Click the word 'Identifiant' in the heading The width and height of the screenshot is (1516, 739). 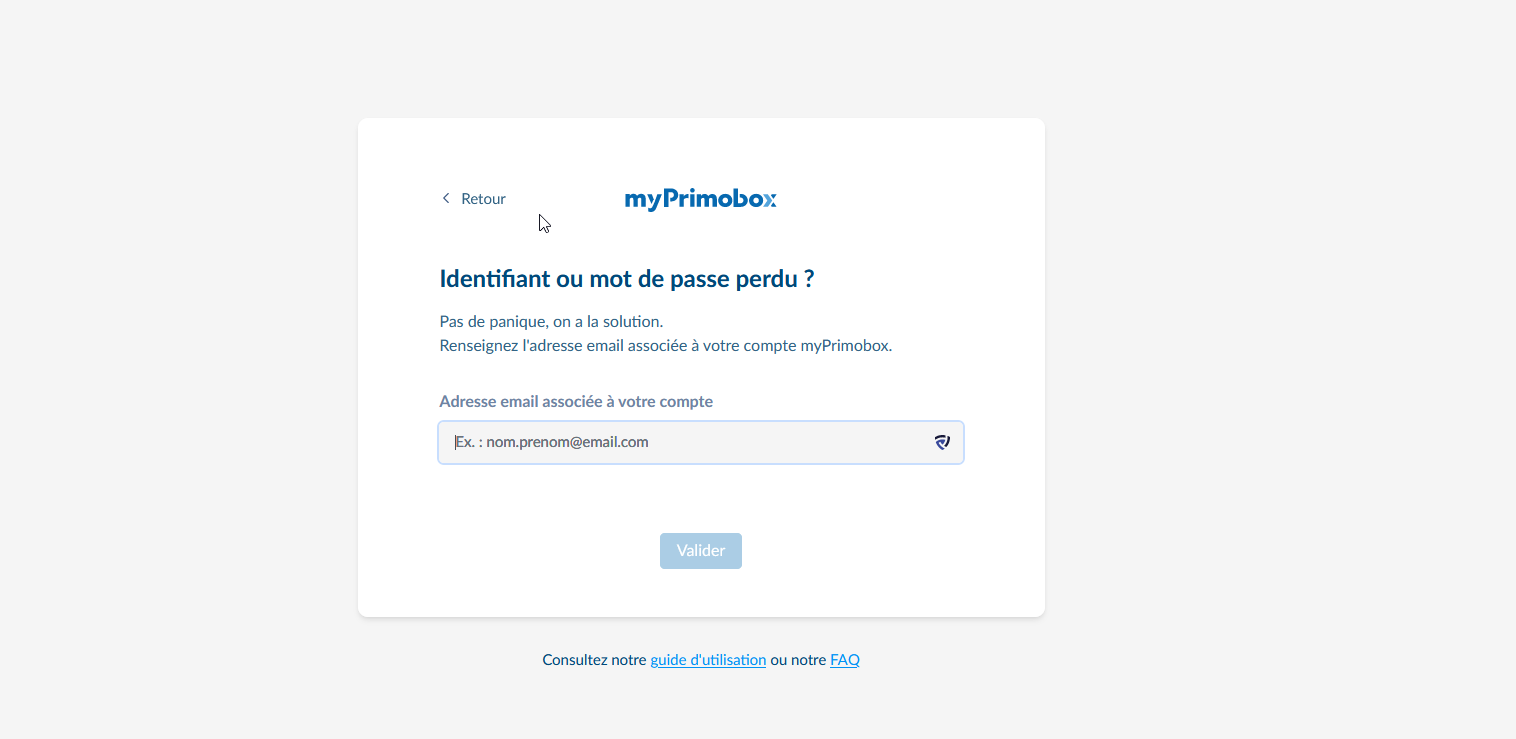point(495,279)
